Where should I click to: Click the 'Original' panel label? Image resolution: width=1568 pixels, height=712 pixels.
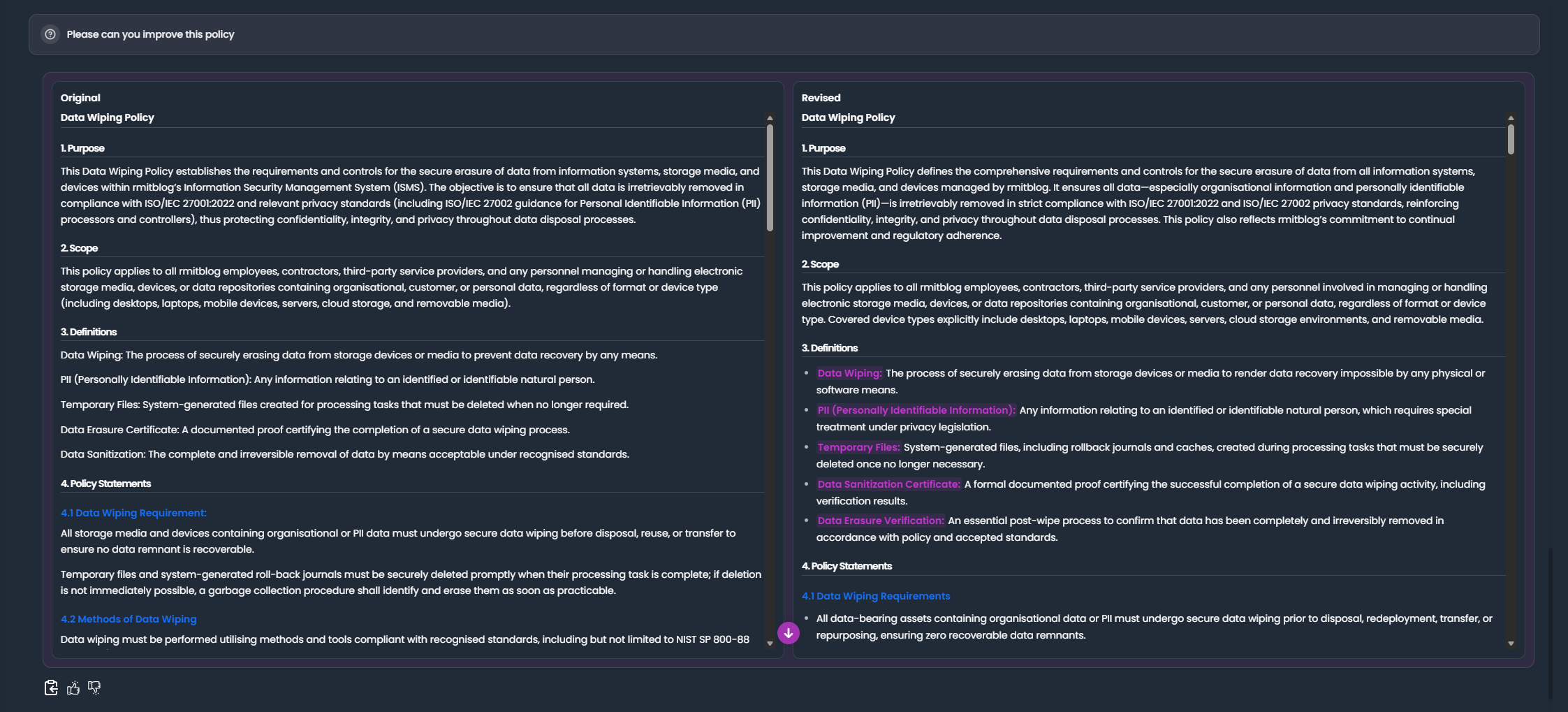(x=80, y=98)
